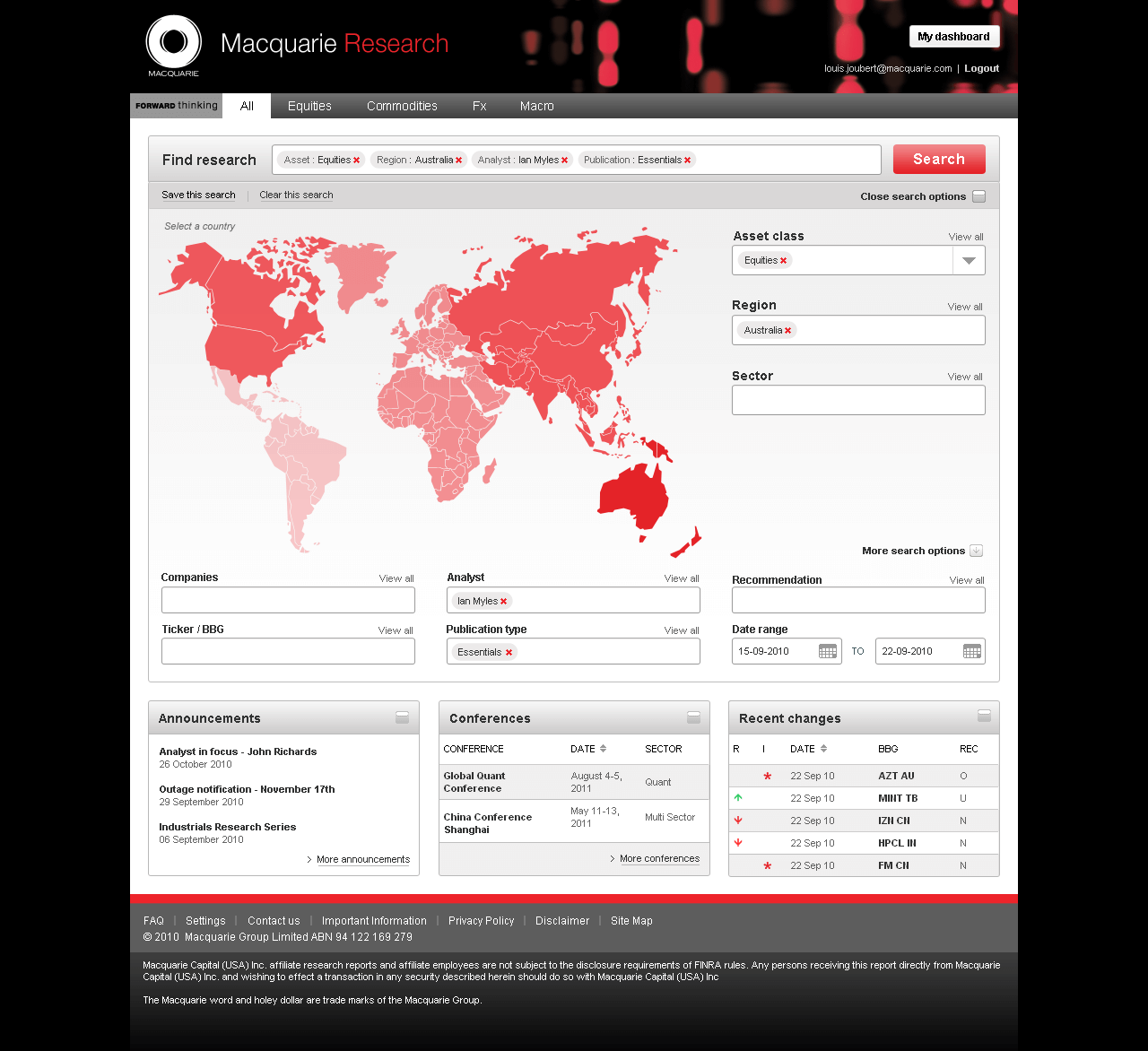The height and width of the screenshot is (1051, 1148).
Task: Switch to the Equities tab
Action: (309, 106)
